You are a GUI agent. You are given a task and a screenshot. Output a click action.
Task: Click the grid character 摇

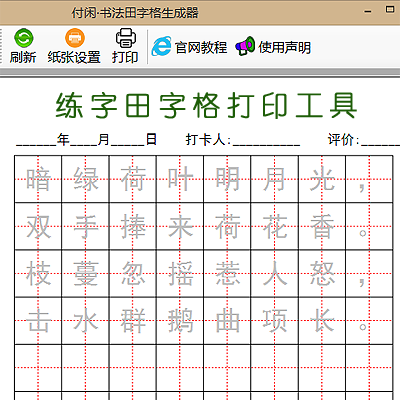click(x=180, y=274)
